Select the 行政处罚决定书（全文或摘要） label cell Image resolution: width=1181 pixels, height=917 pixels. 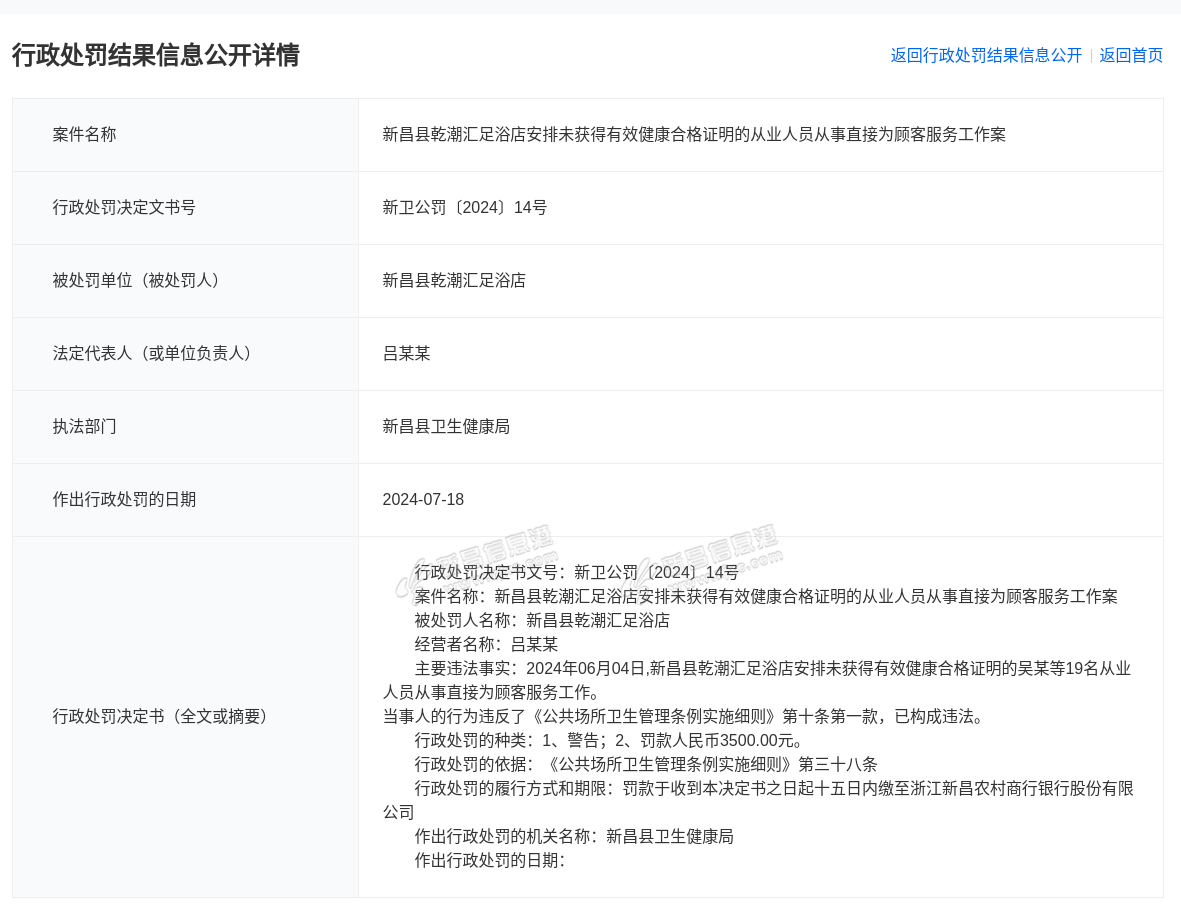(x=161, y=716)
